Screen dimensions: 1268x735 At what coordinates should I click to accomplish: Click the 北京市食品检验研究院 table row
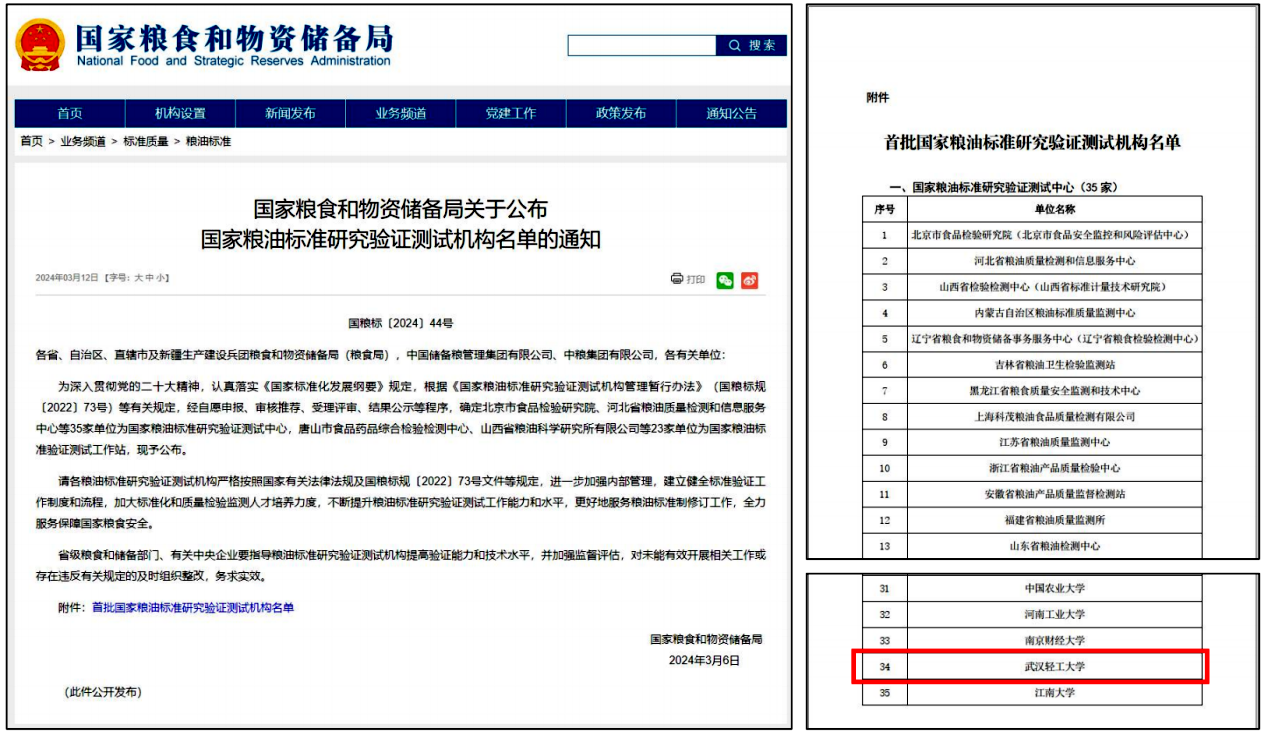pyautogui.click(x=1032, y=235)
